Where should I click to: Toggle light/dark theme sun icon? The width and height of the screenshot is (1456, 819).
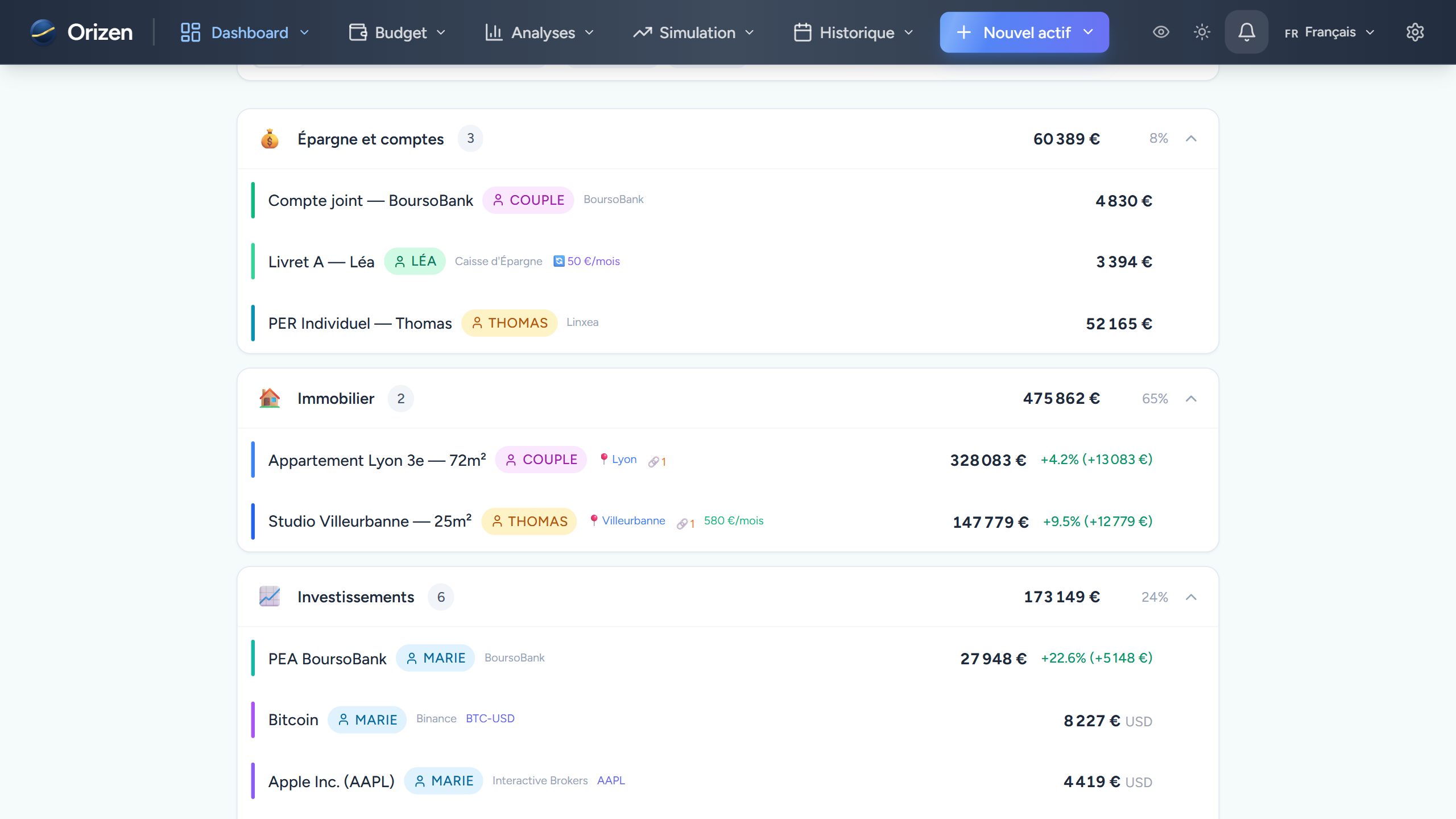point(1202,32)
